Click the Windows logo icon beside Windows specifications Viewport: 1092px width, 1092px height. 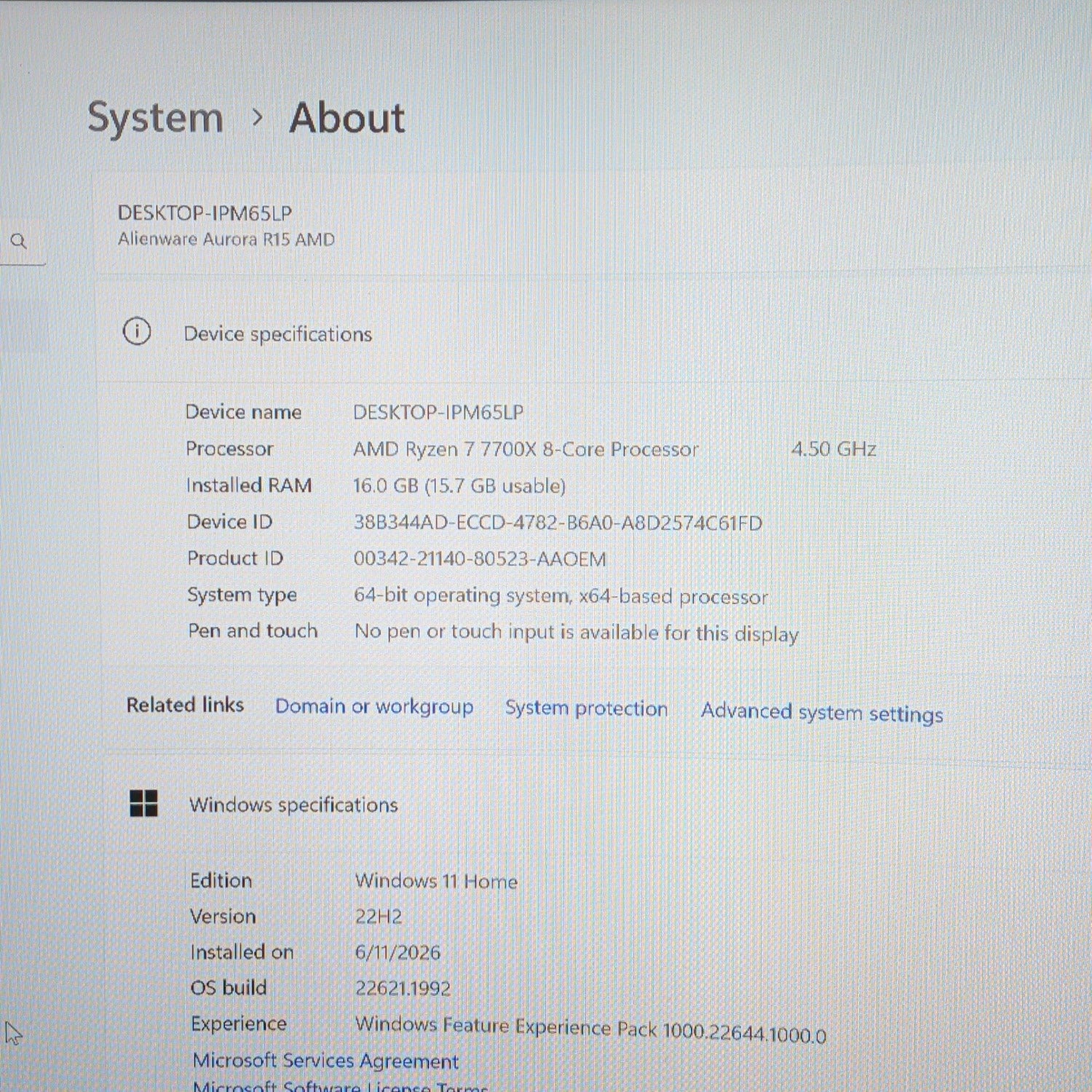coord(143,804)
